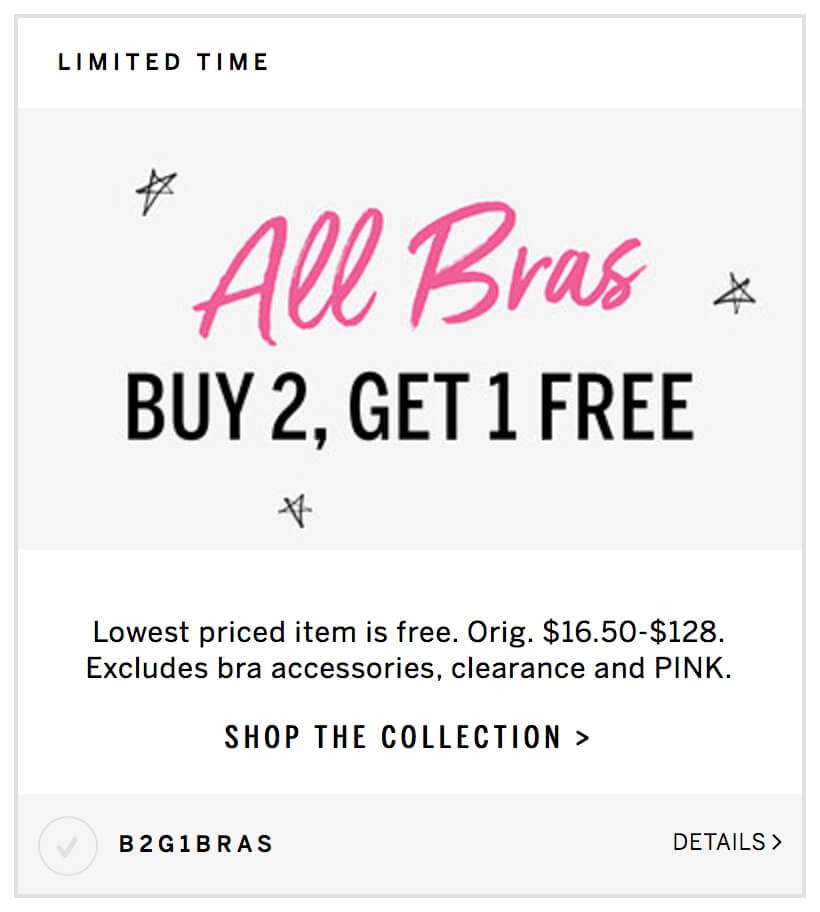This screenshot has width=820, height=912.
Task: Click the word PINK in the disclaimer
Action: [692, 668]
